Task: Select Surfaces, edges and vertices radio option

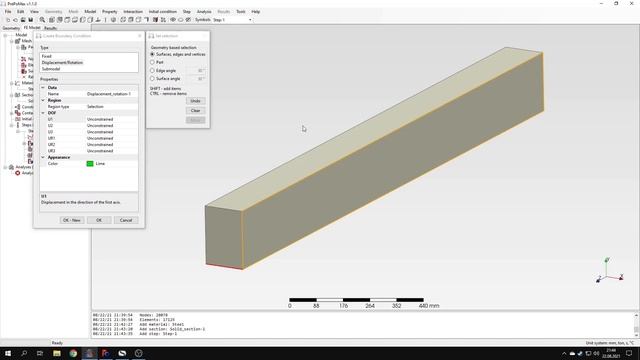Action: pyautogui.click(x=152, y=54)
